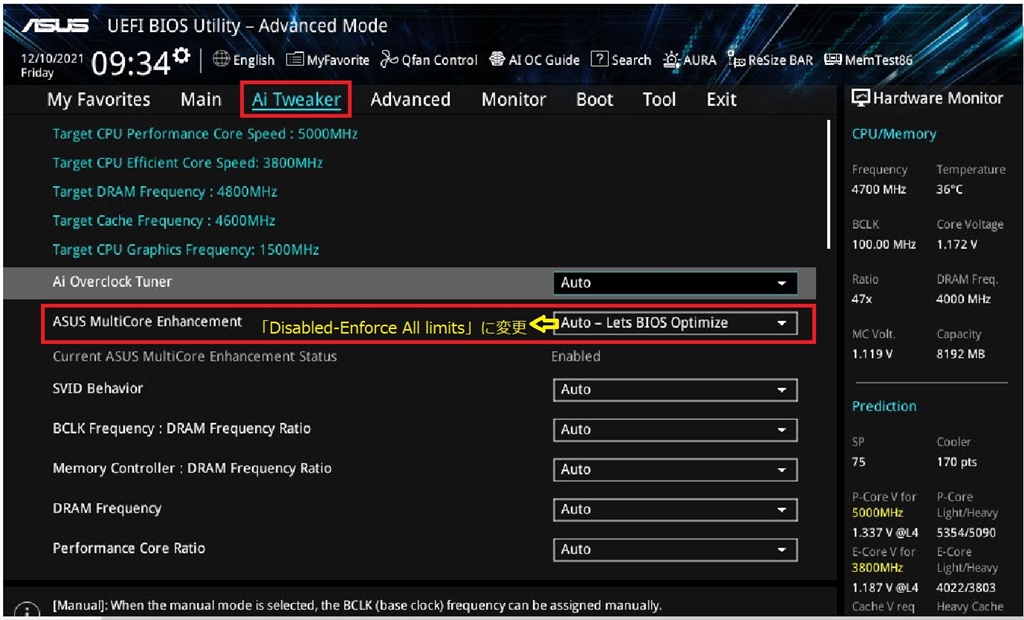
Task: Switch to the Main tab
Action: [x=201, y=99]
